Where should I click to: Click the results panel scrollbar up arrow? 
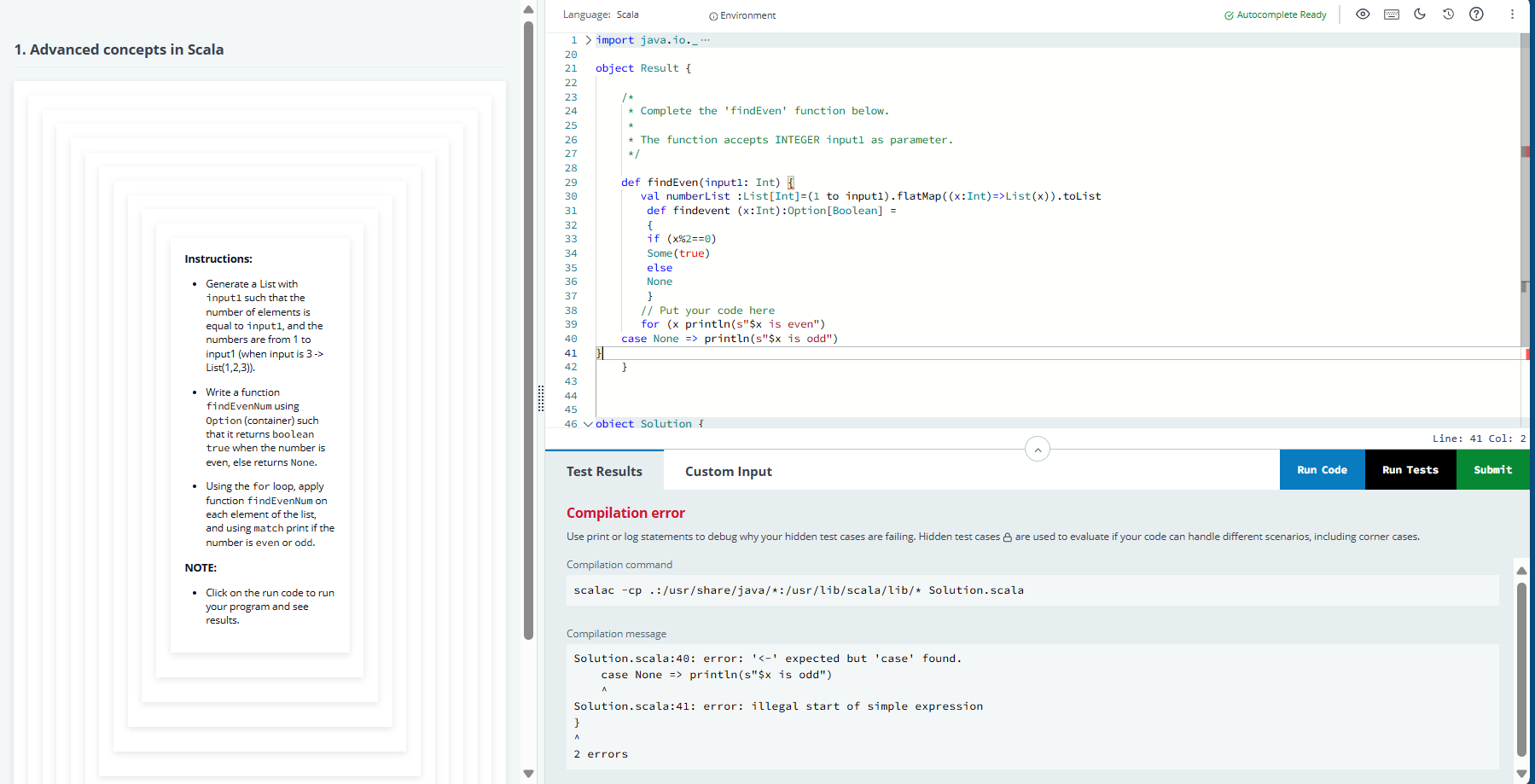[x=1521, y=570]
